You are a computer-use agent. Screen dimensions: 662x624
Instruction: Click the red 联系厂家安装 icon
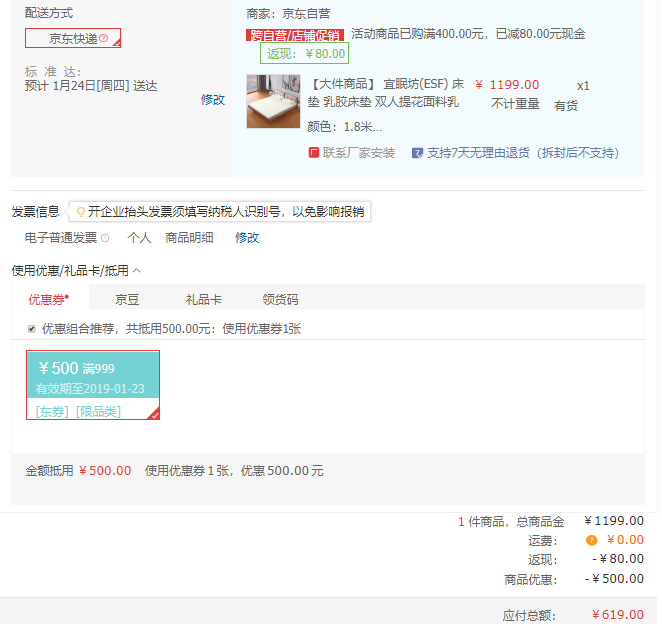click(x=314, y=152)
